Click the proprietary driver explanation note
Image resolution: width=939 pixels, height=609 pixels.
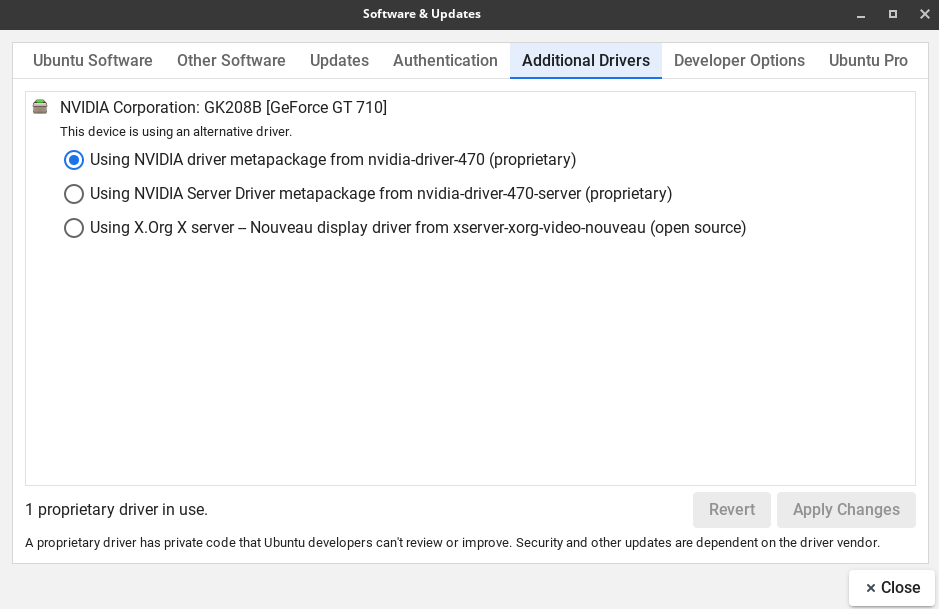[x=453, y=543]
